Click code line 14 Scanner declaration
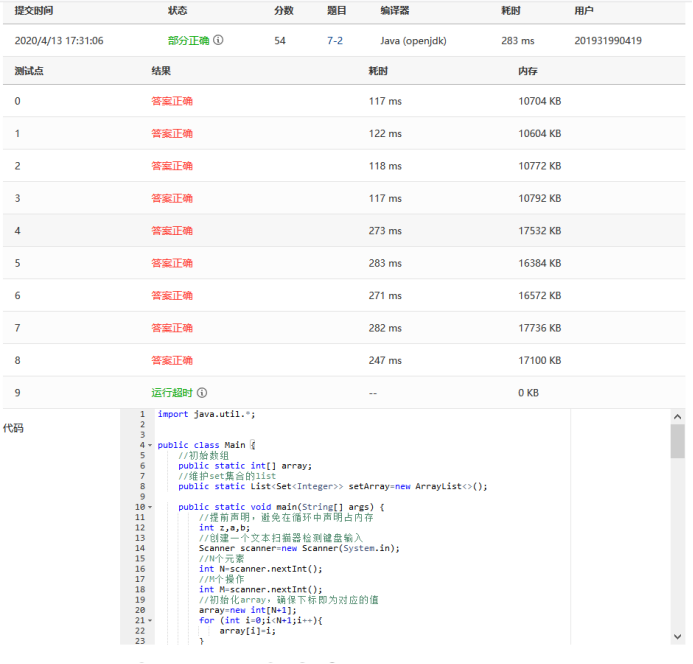Viewport: 693px width, 664px height. pos(299,548)
